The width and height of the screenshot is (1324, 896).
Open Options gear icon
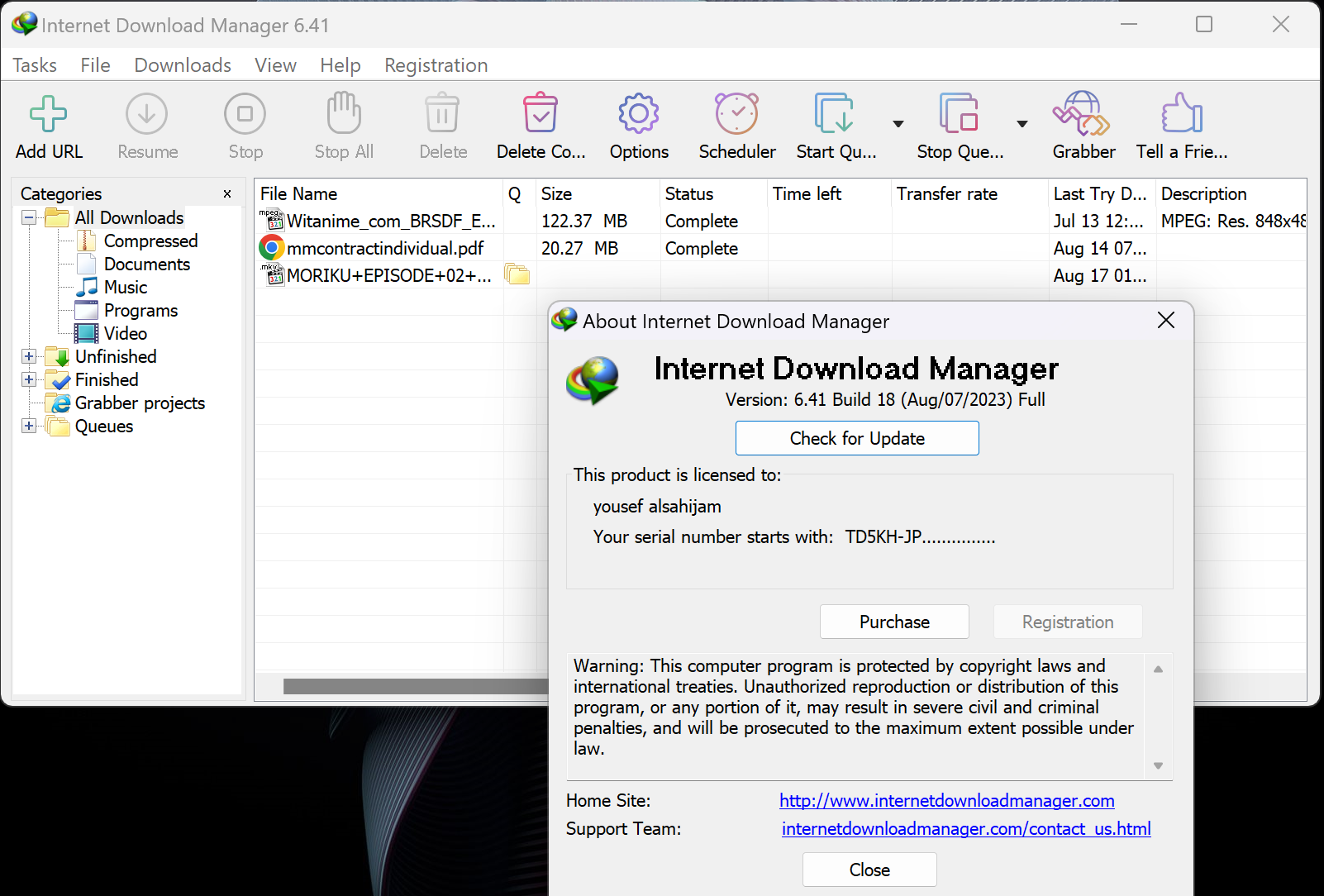coord(639,113)
